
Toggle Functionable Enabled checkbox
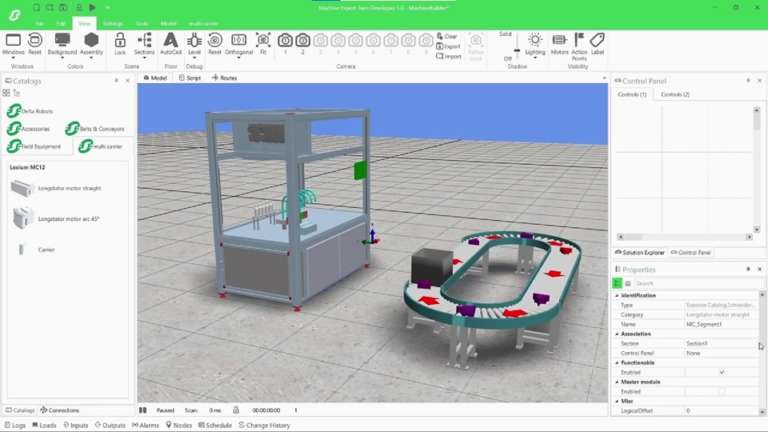[x=721, y=372]
